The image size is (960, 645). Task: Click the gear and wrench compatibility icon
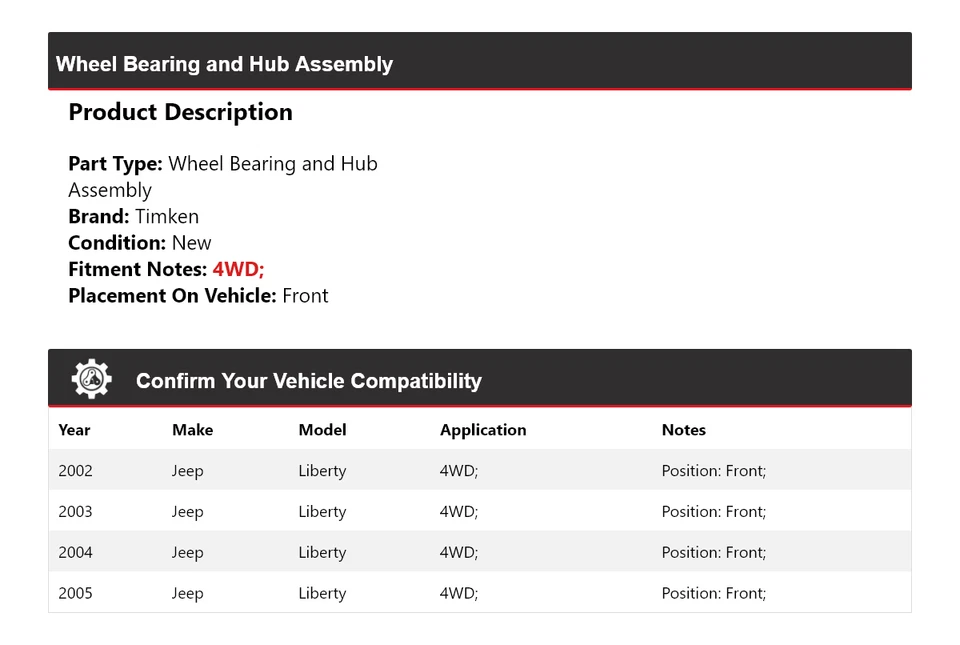(x=92, y=378)
